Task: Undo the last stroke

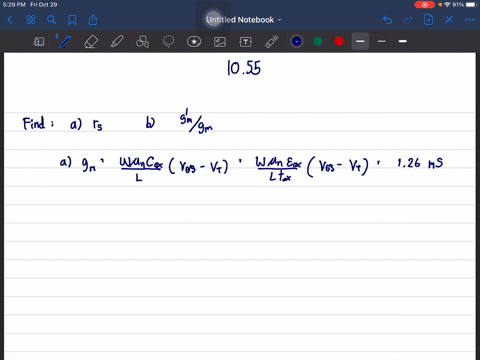Action: (387, 20)
